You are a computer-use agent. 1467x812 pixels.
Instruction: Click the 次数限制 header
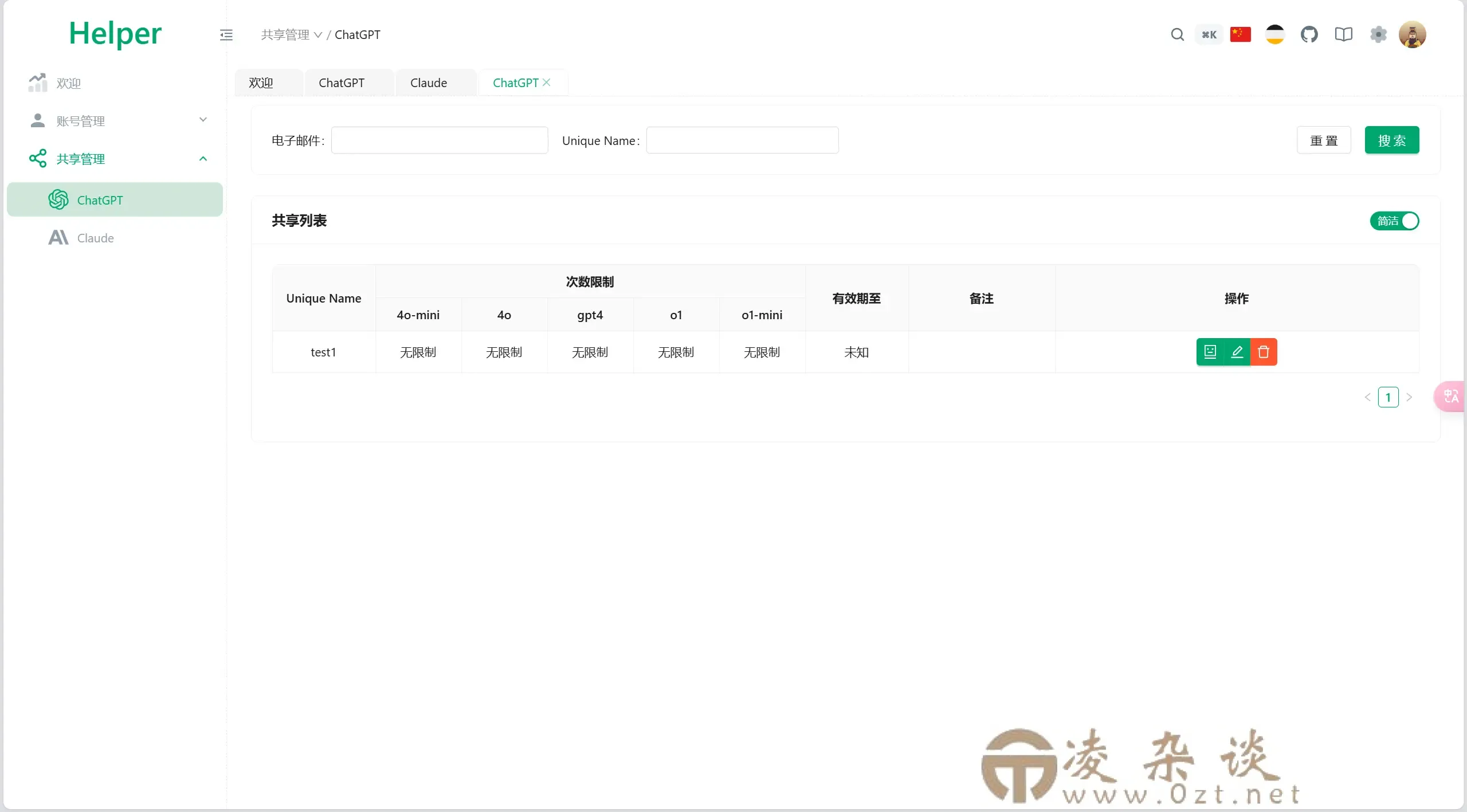point(590,281)
